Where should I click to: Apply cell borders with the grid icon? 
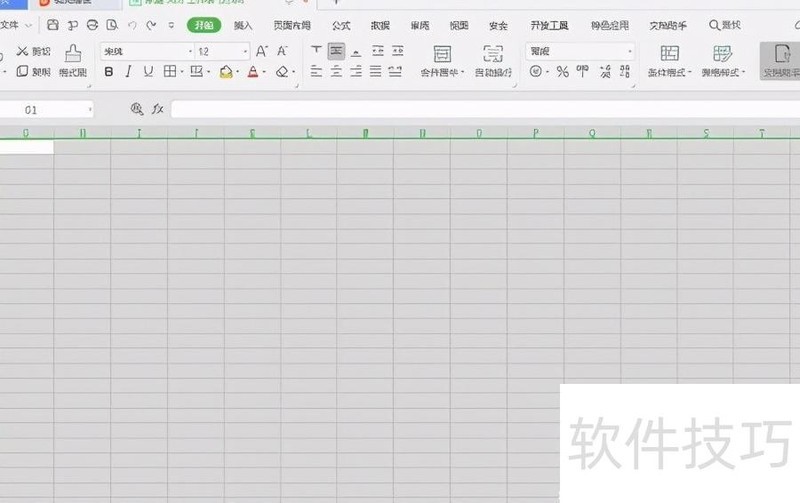[170, 71]
